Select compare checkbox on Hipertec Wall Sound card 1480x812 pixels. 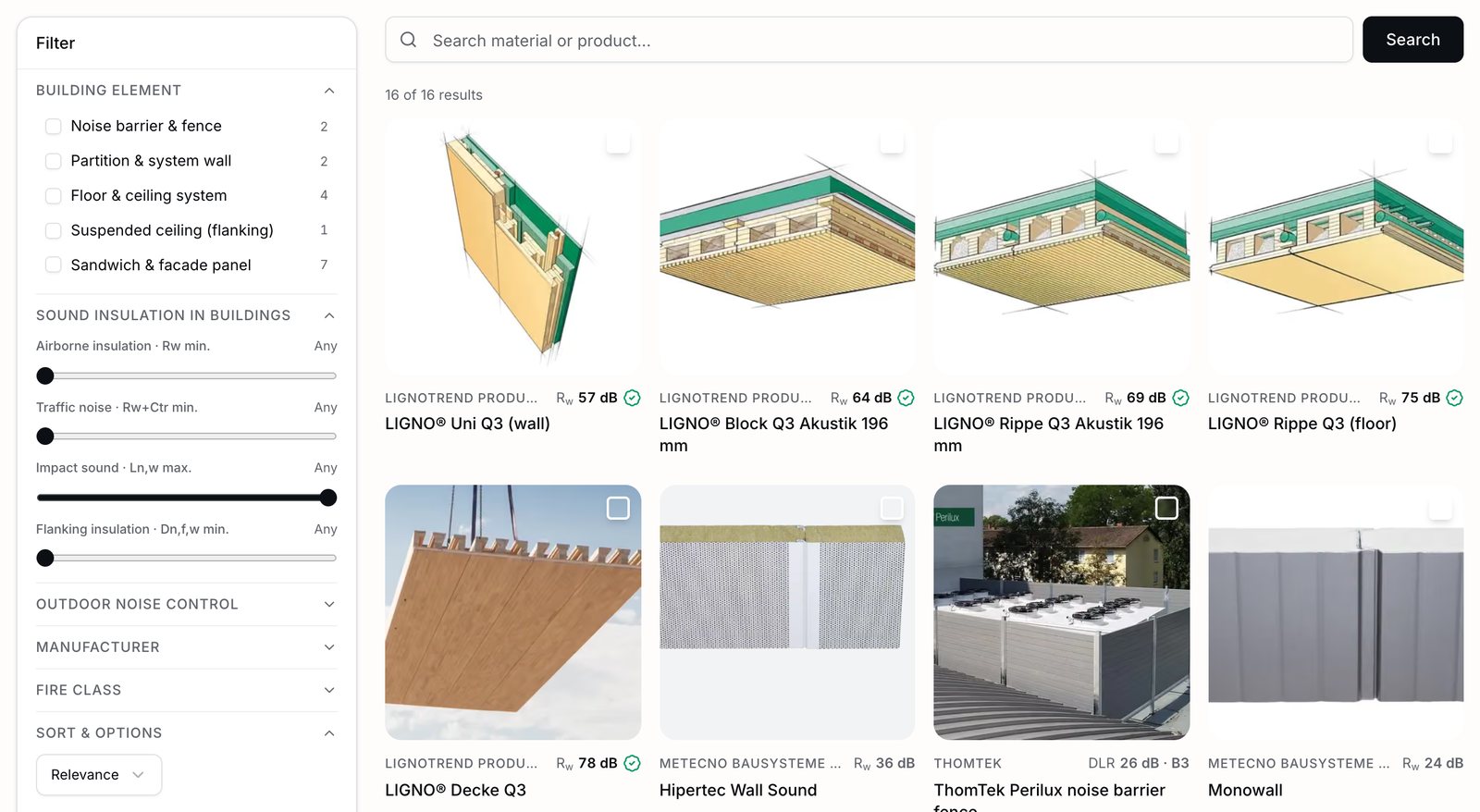coord(892,508)
